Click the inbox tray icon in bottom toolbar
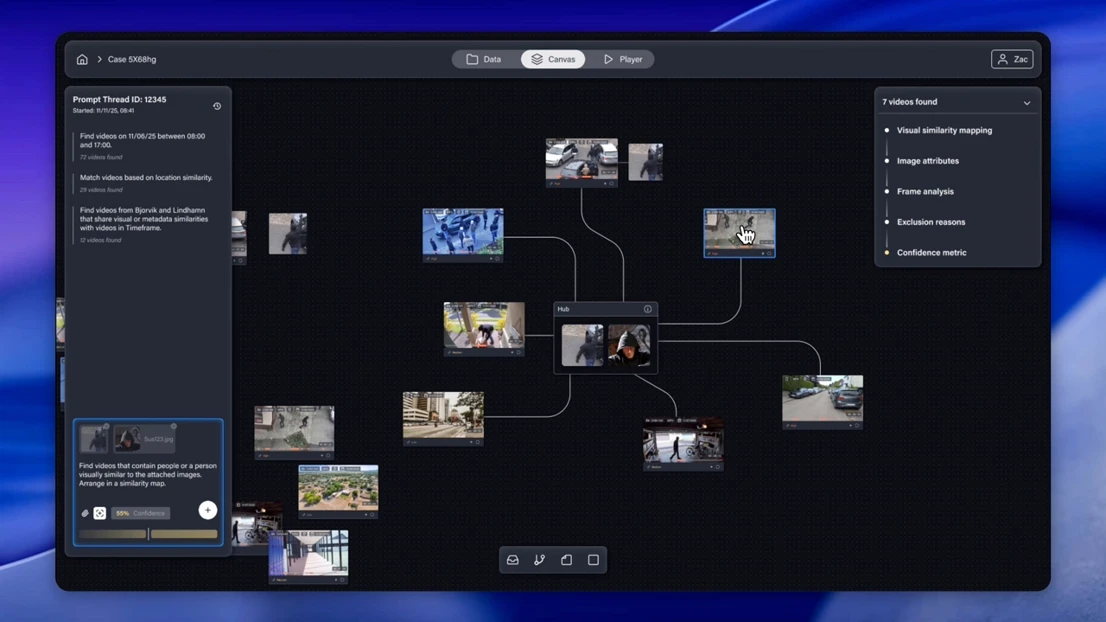This screenshot has width=1106, height=622. (x=513, y=560)
